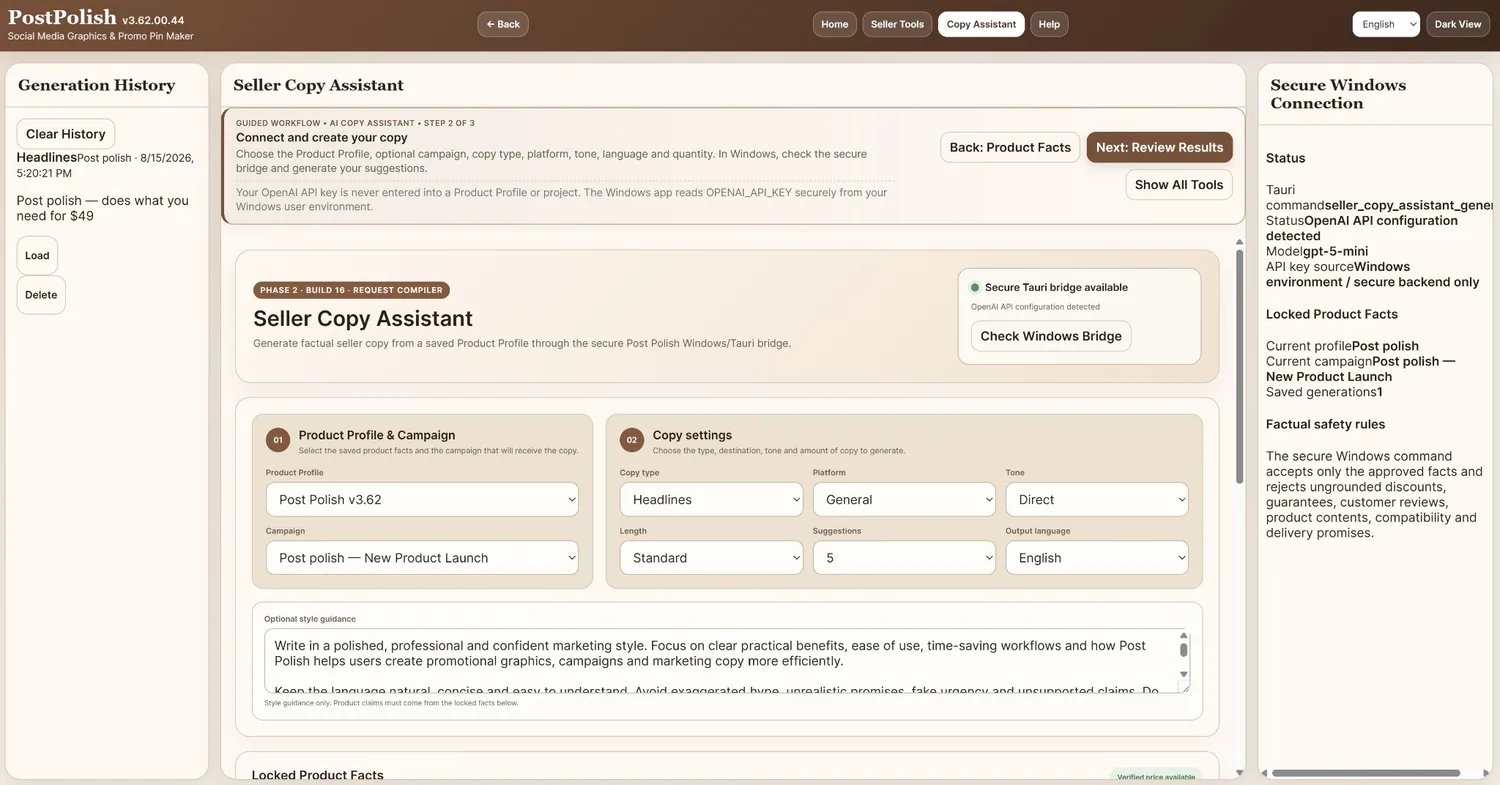Viewport: 1500px width, 785px height.
Task: Open the Platform dropdown
Action: point(904,500)
